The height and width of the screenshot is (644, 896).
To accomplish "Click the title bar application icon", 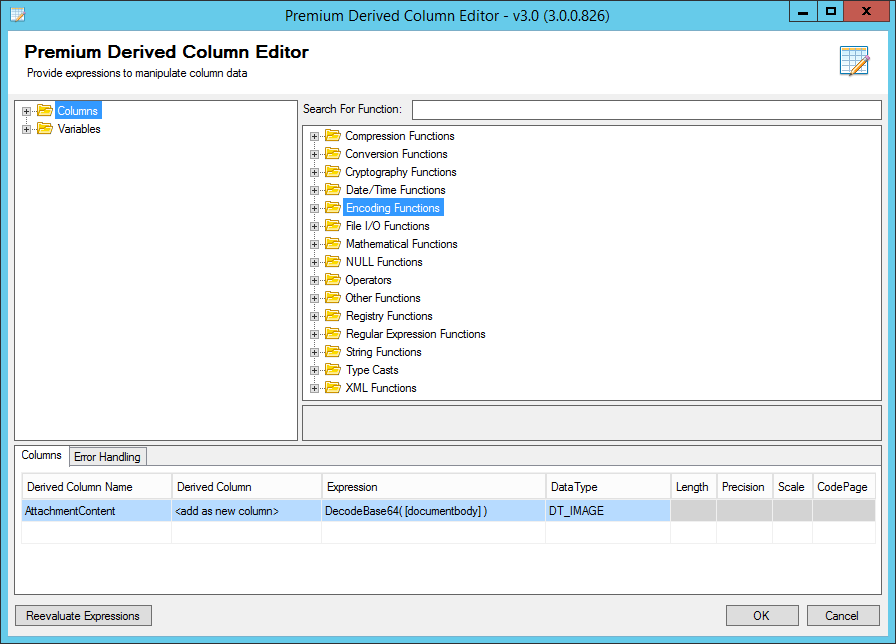I will click(18, 15).
